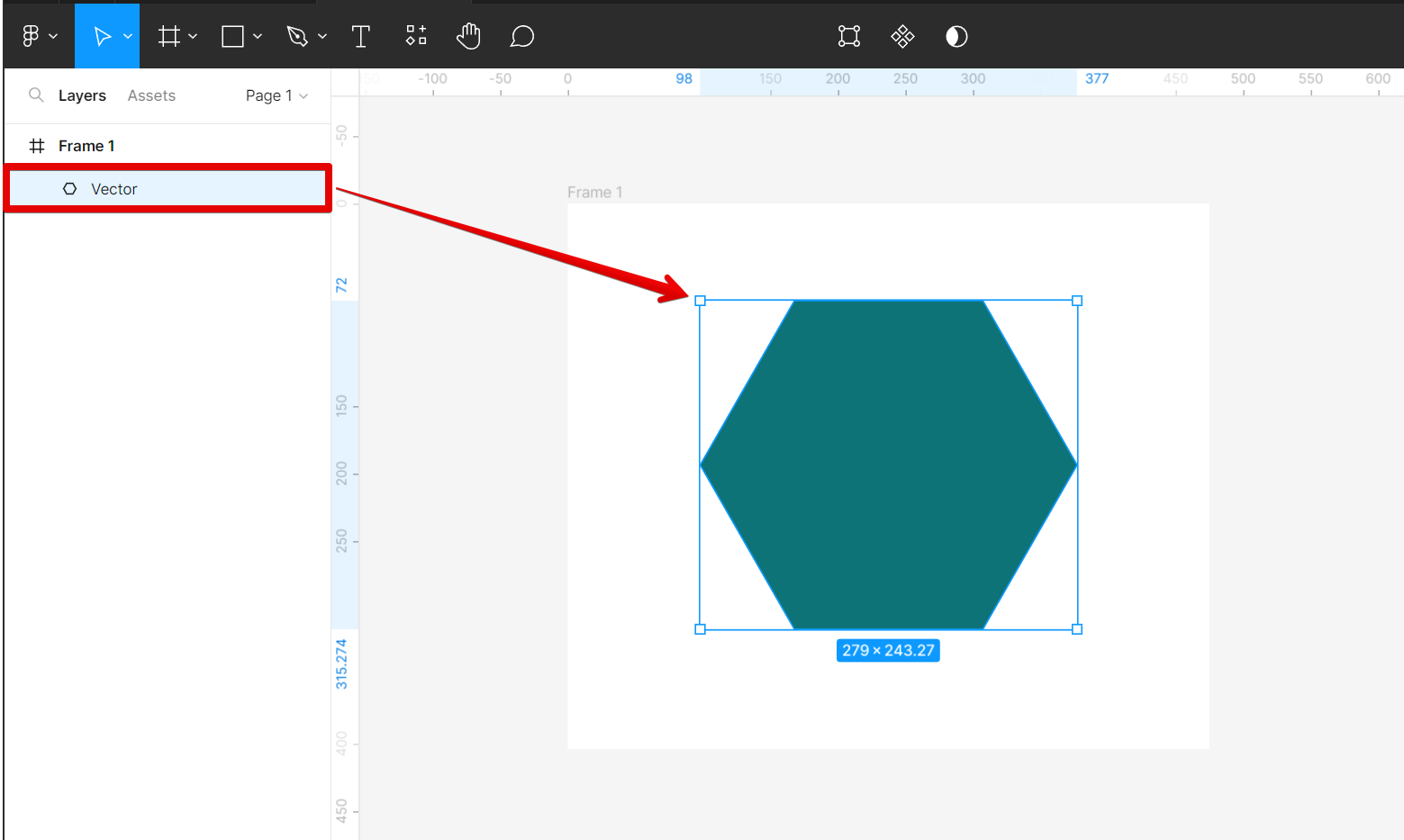Viewport: 1404px width, 840px height.
Task: Select the Frame tool
Action: tap(168, 36)
